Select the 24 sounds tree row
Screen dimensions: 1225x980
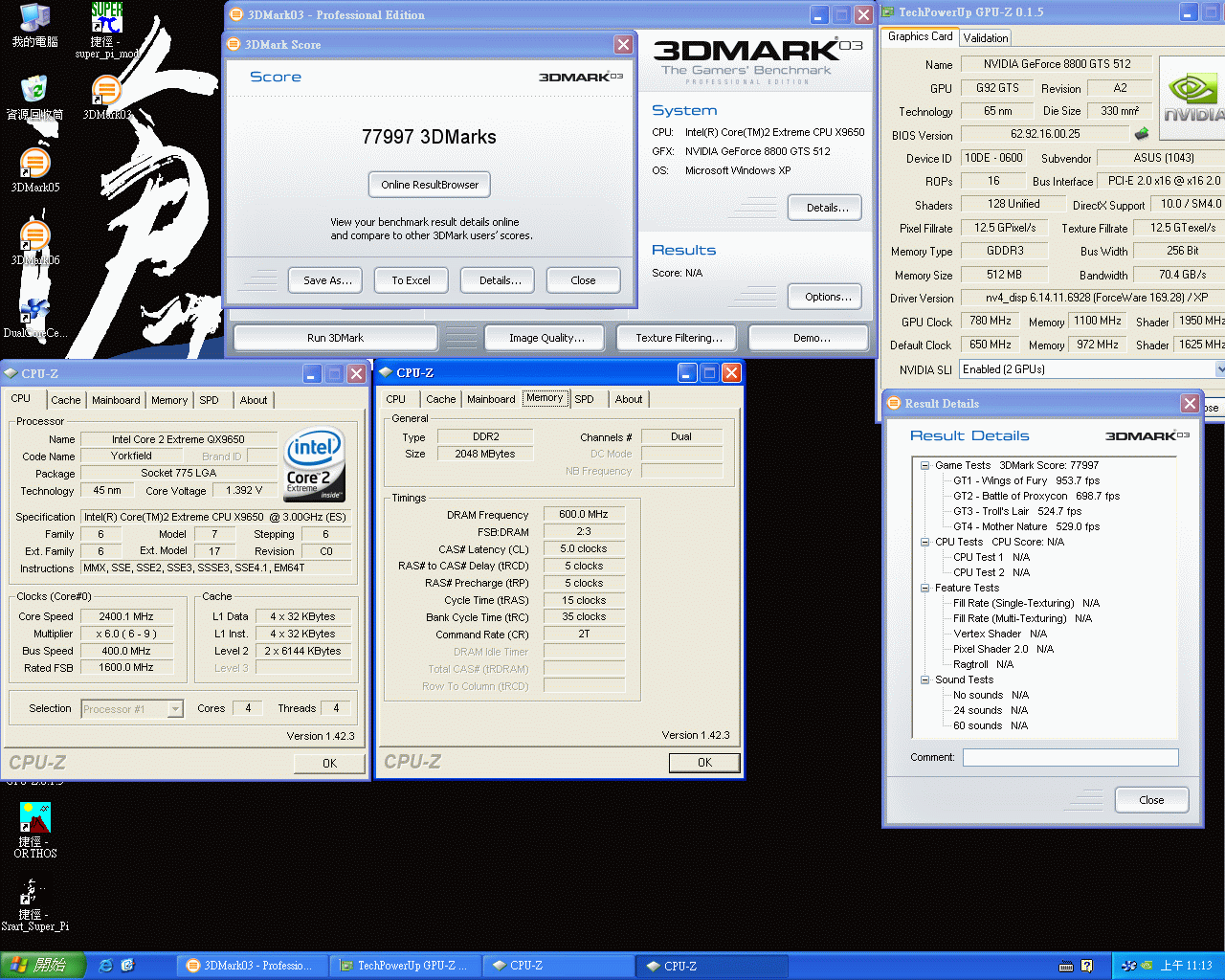pyautogui.click(x=990, y=710)
